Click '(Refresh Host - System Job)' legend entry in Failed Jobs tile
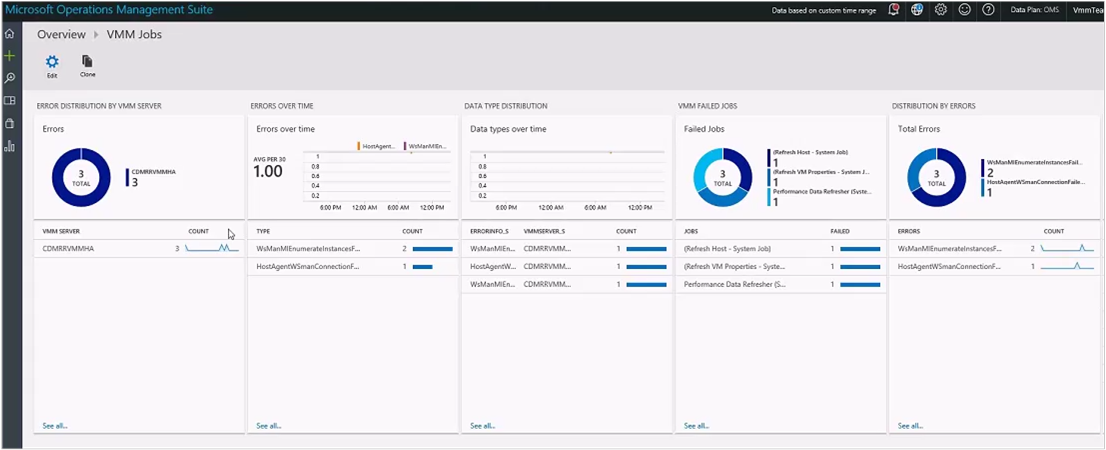The image size is (1106, 450). pyautogui.click(x=808, y=157)
